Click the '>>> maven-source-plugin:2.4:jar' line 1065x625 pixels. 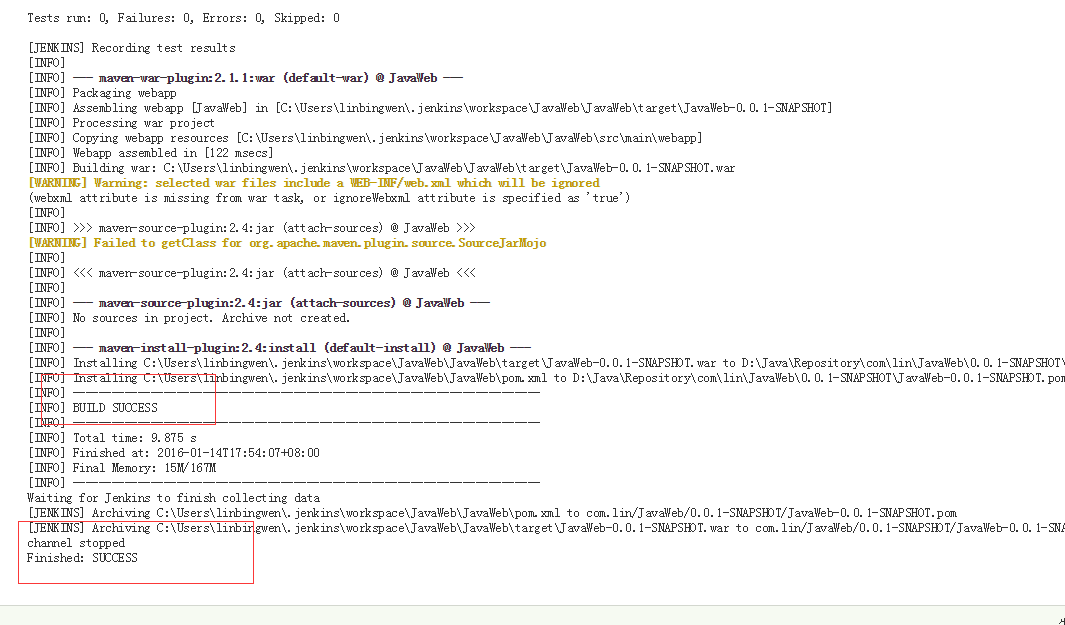(x=252, y=228)
